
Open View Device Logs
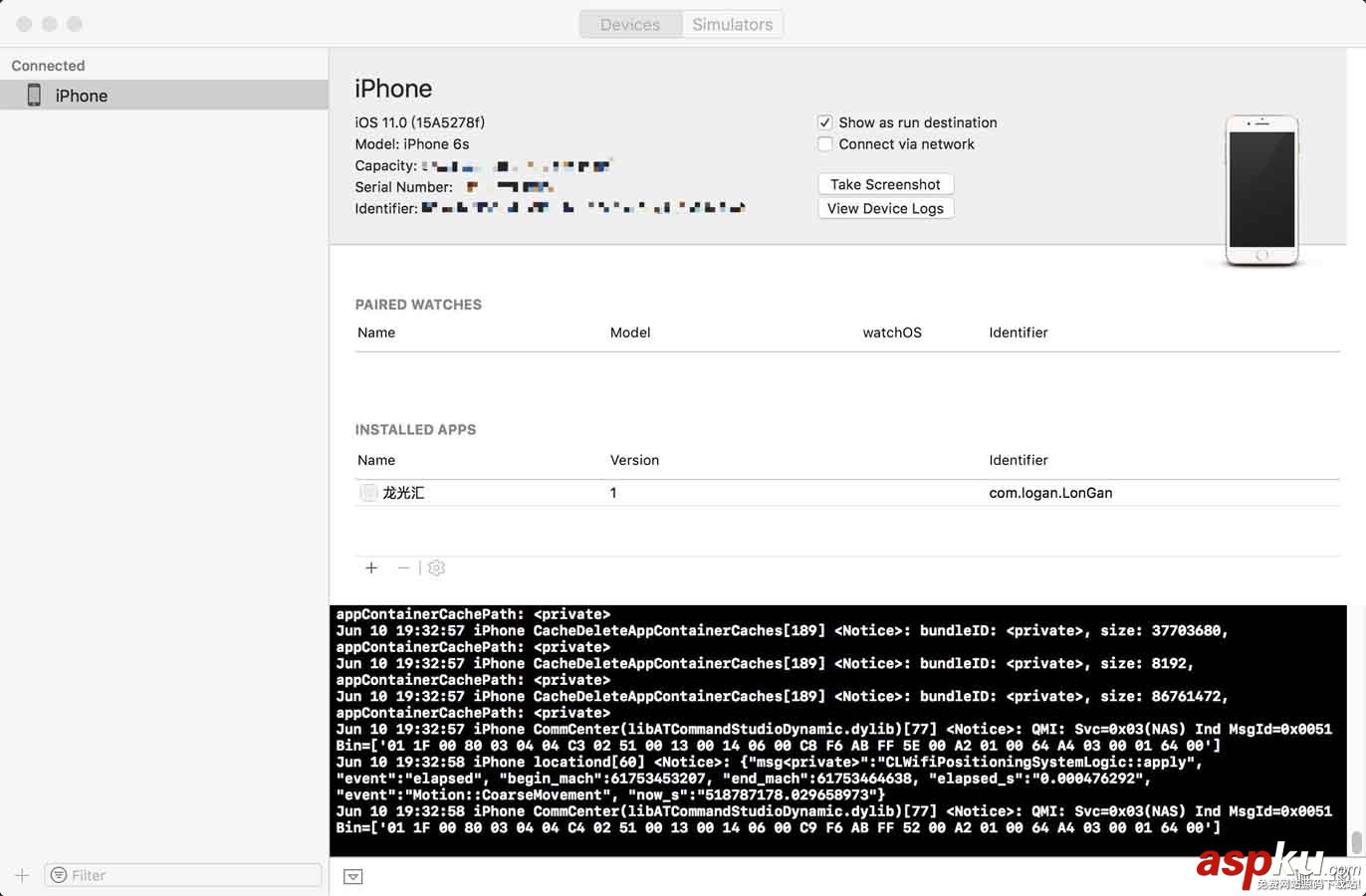[885, 208]
